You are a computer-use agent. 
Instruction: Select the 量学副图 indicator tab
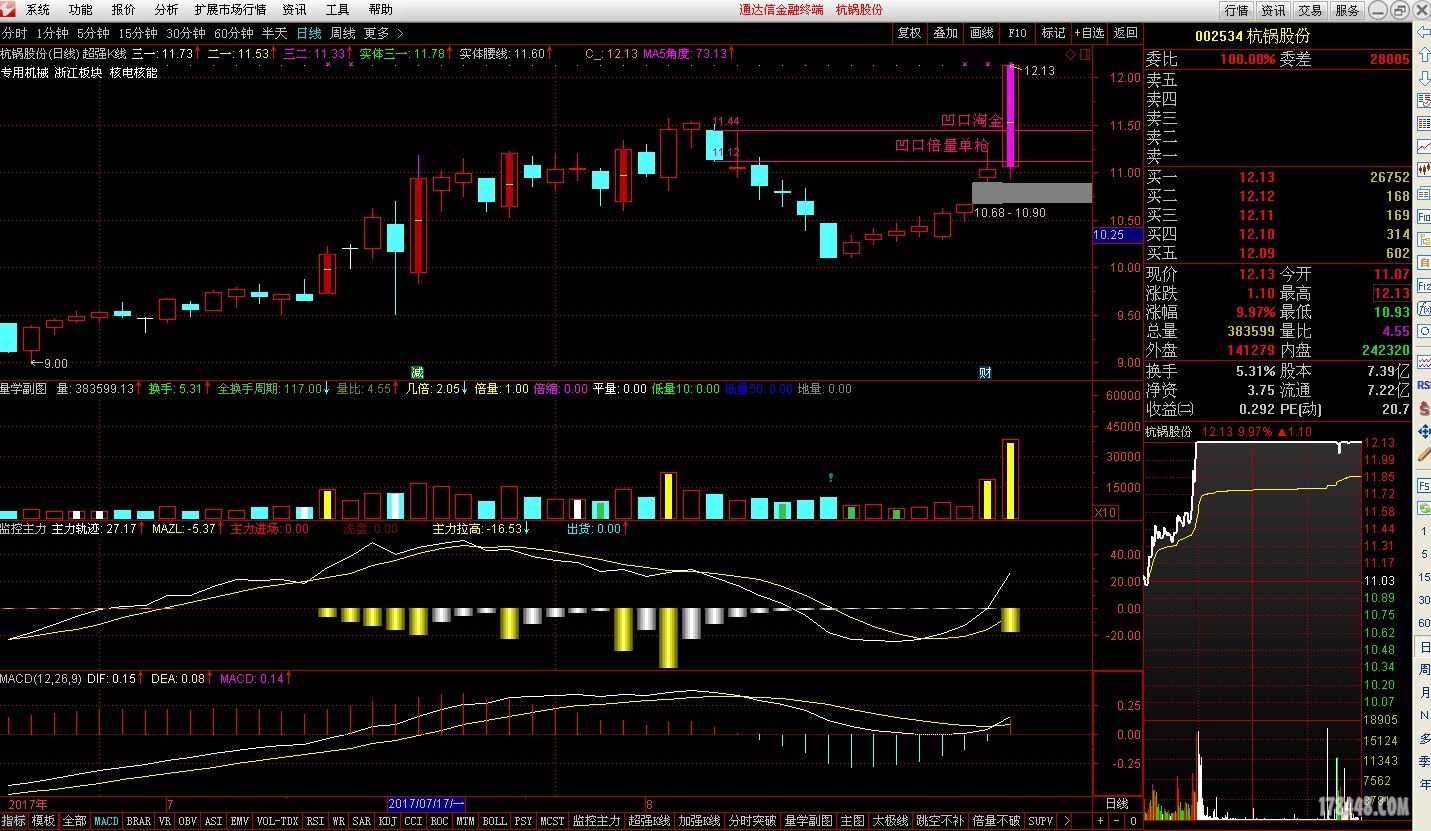(808, 821)
